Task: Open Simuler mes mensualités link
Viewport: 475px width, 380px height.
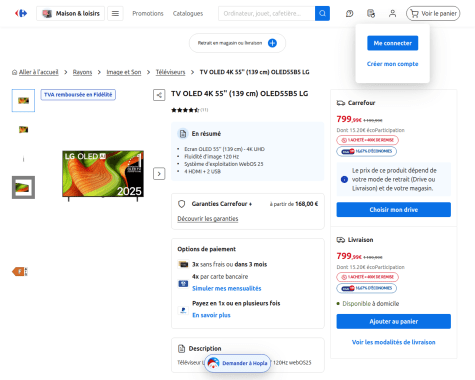Action: 227,288
